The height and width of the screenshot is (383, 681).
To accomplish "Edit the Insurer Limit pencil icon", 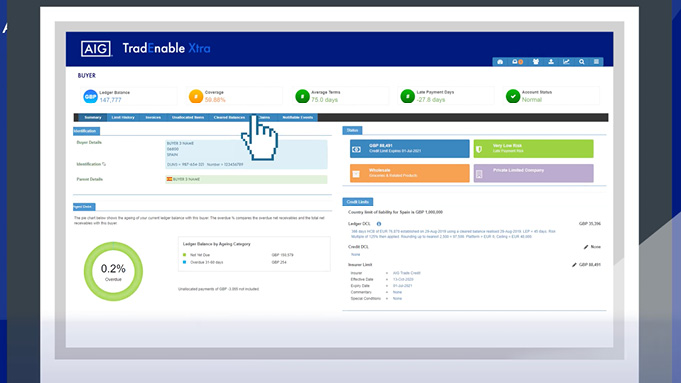I will (x=574, y=264).
